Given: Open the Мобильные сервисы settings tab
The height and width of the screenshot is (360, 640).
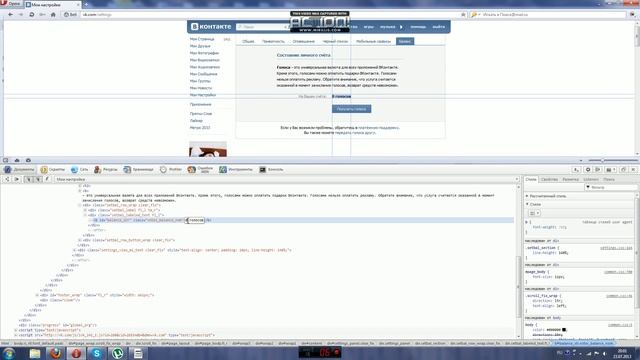Looking at the screenshot, I should (373, 41).
